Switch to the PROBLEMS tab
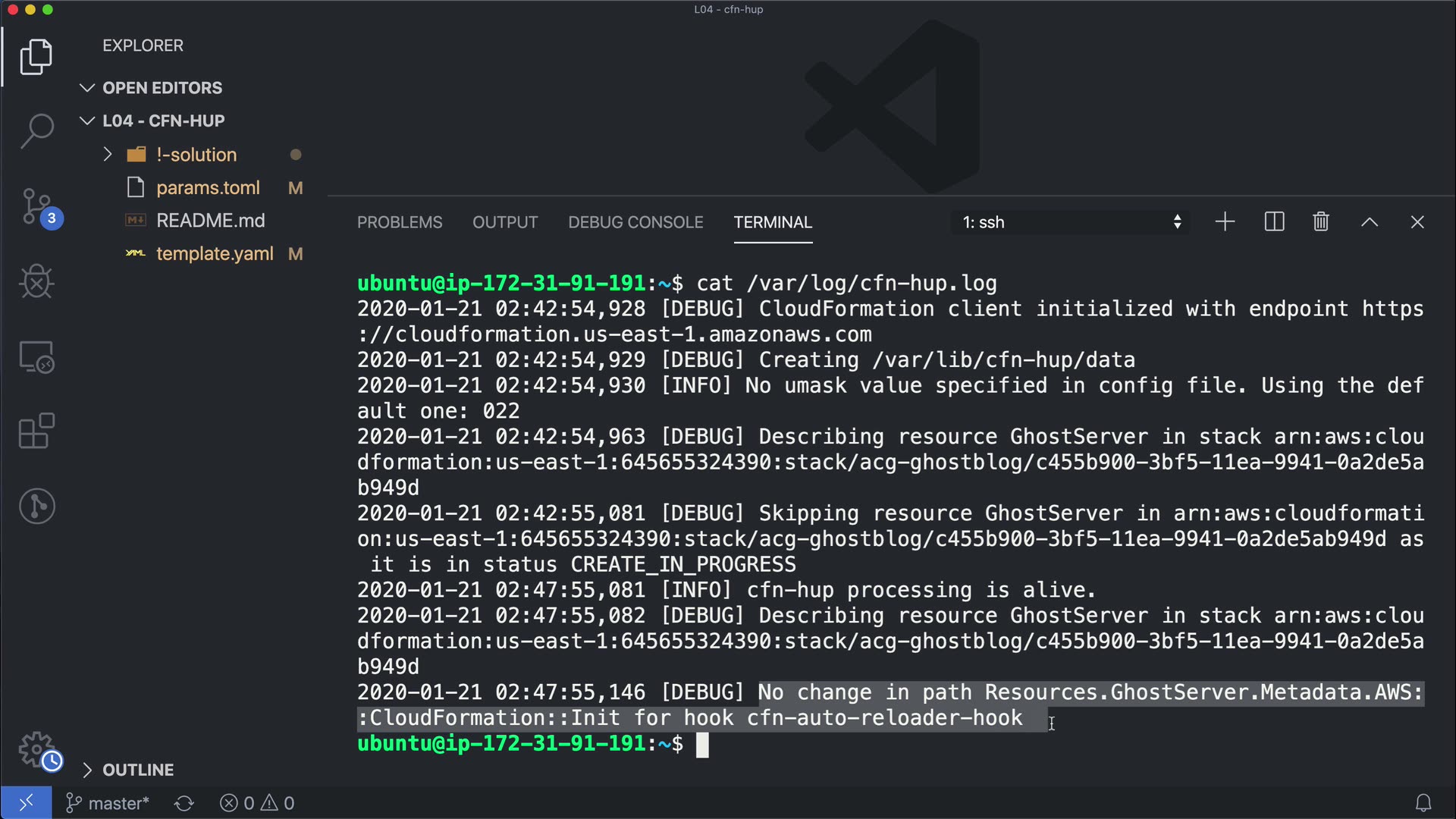1456x819 pixels. point(399,222)
